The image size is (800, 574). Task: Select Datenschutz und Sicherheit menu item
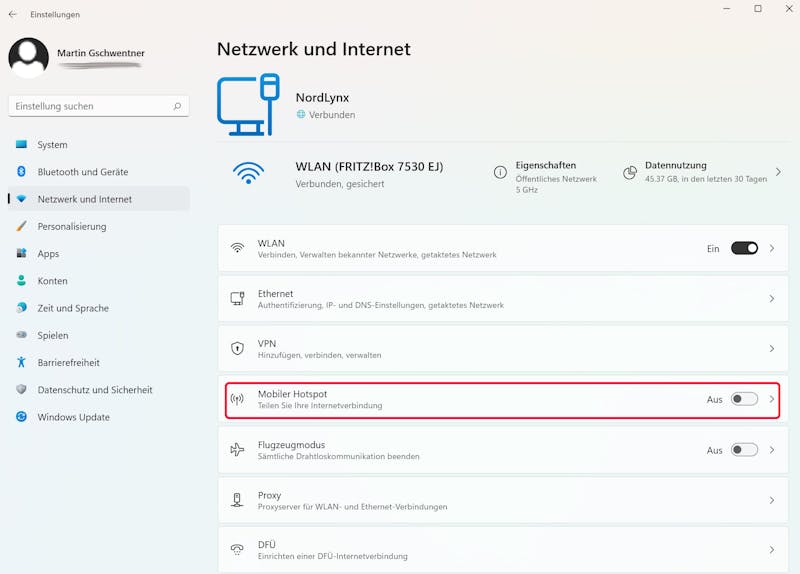click(95, 390)
